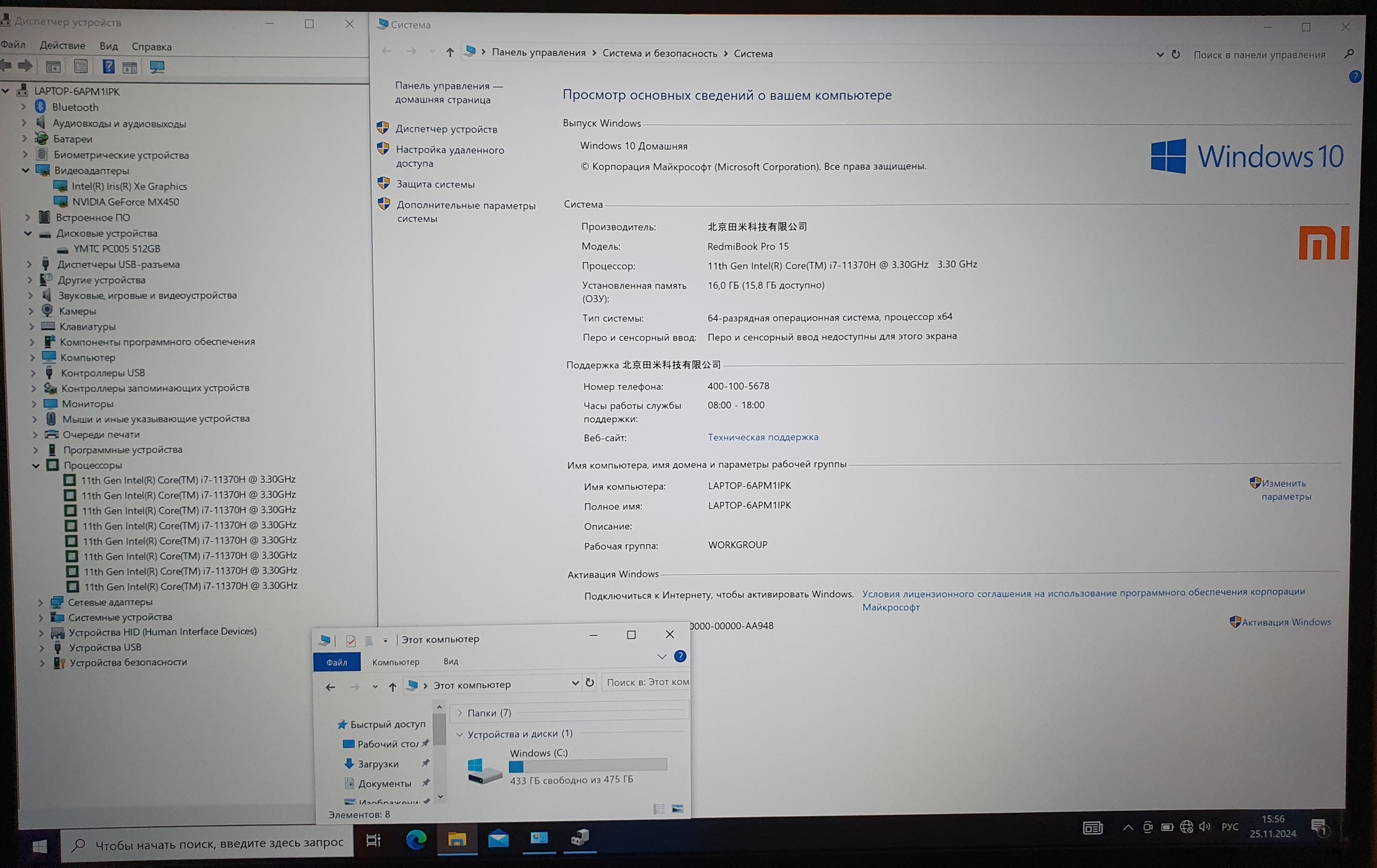Open Microsoft Edge from the taskbar
Screen dimensions: 1377x868
pyautogui.click(x=416, y=838)
